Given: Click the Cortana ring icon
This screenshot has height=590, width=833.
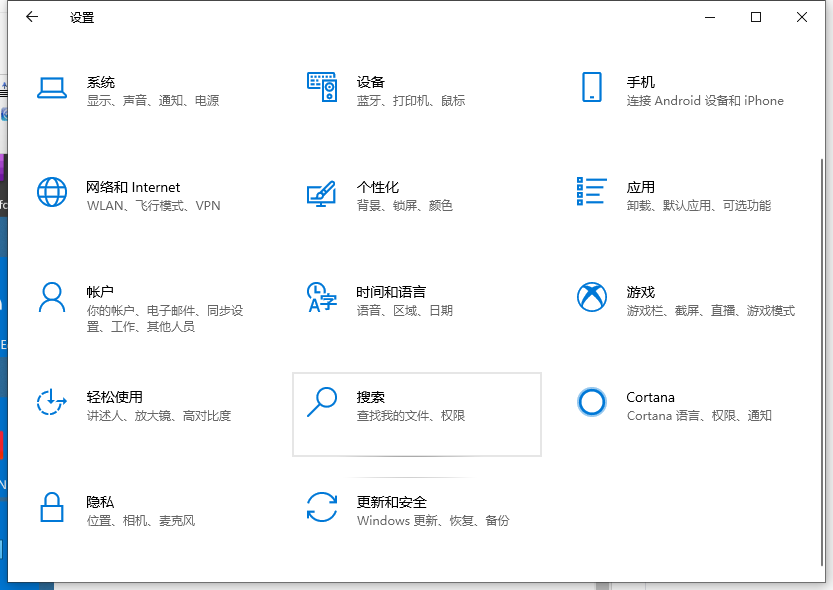Looking at the screenshot, I should pyautogui.click(x=592, y=402).
